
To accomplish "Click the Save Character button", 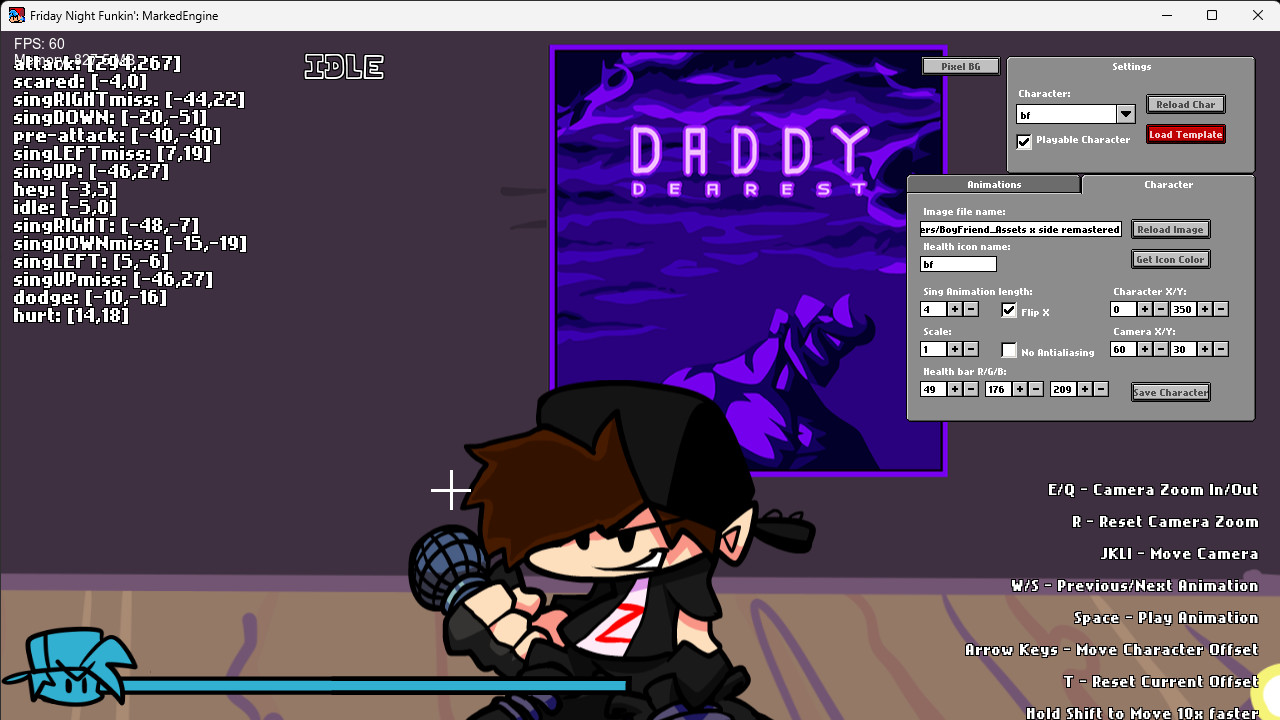I will (1171, 392).
